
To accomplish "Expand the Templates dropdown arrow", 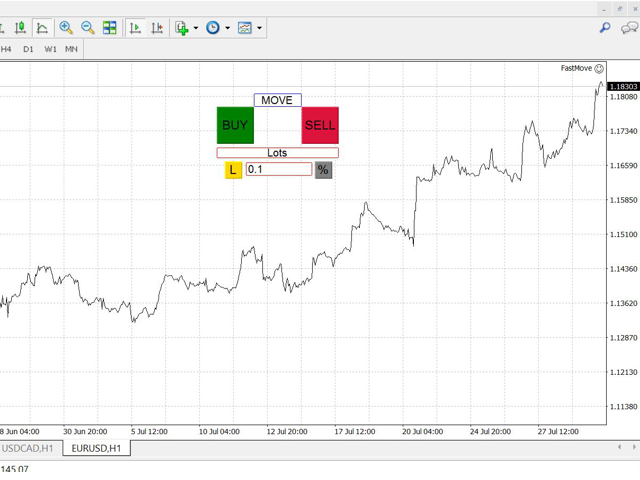I will point(260,28).
